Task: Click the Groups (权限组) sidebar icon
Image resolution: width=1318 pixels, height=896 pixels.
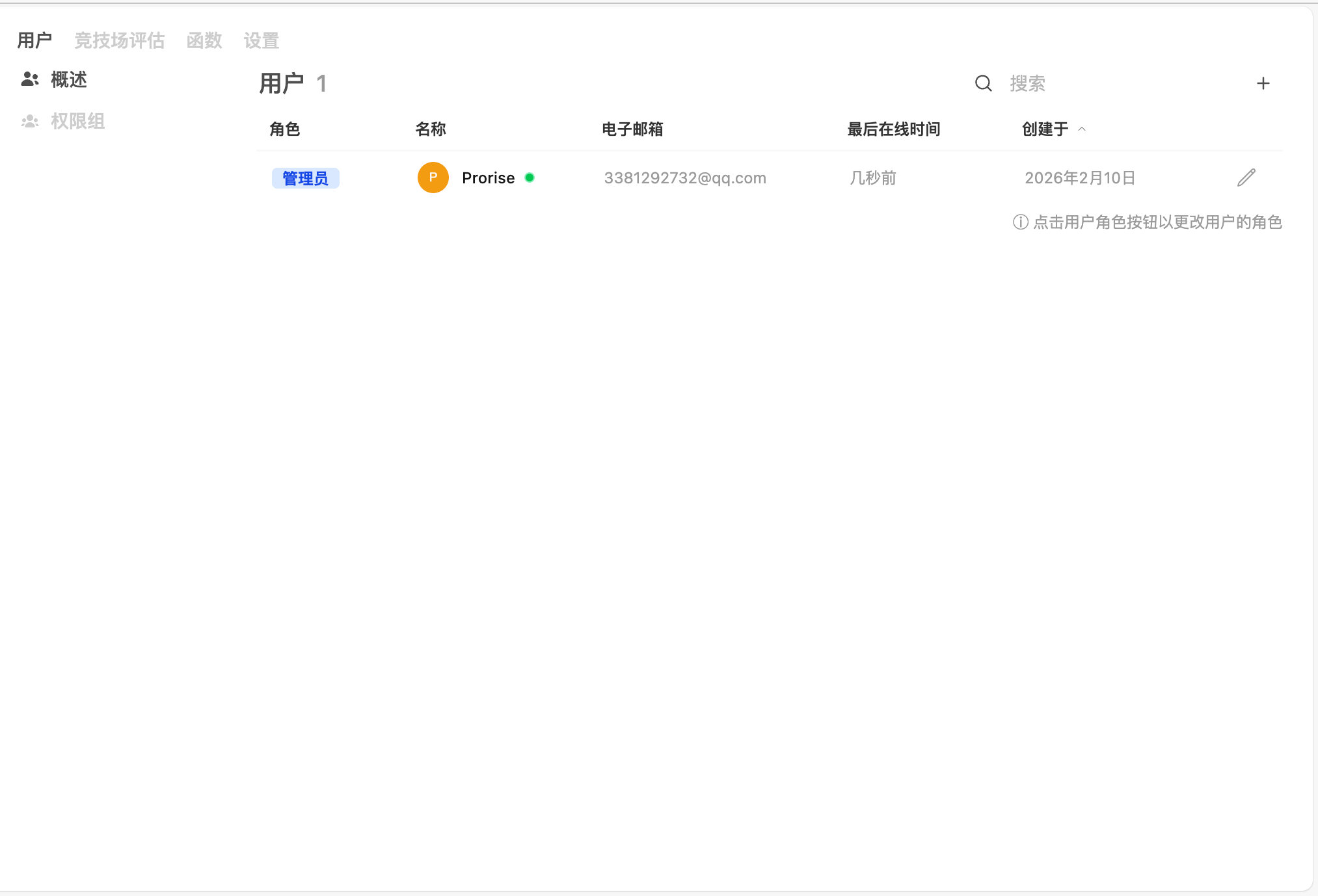Action: (x=30, y=121)
